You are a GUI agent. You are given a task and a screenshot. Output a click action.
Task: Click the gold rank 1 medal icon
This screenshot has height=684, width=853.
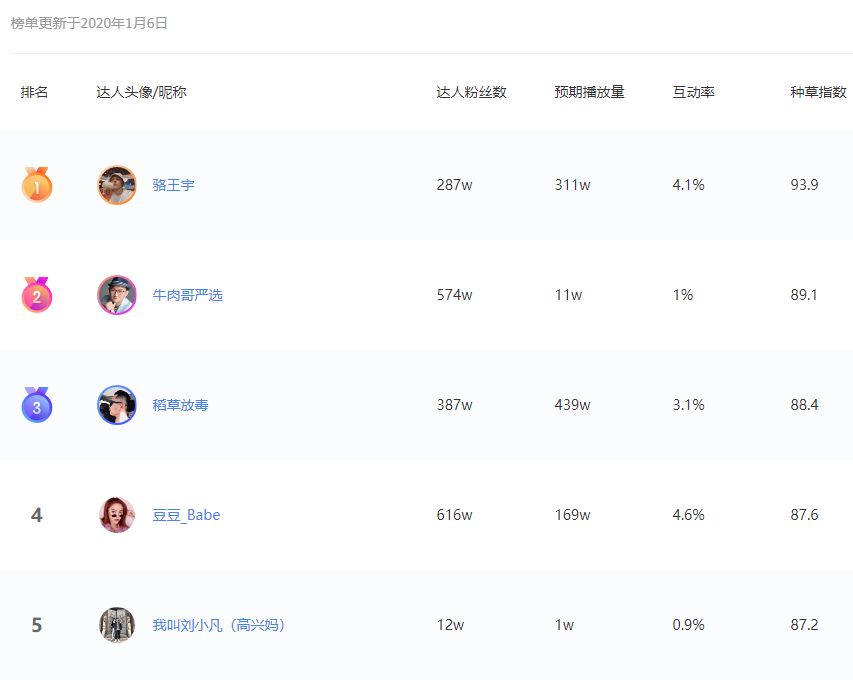(36, 185)
